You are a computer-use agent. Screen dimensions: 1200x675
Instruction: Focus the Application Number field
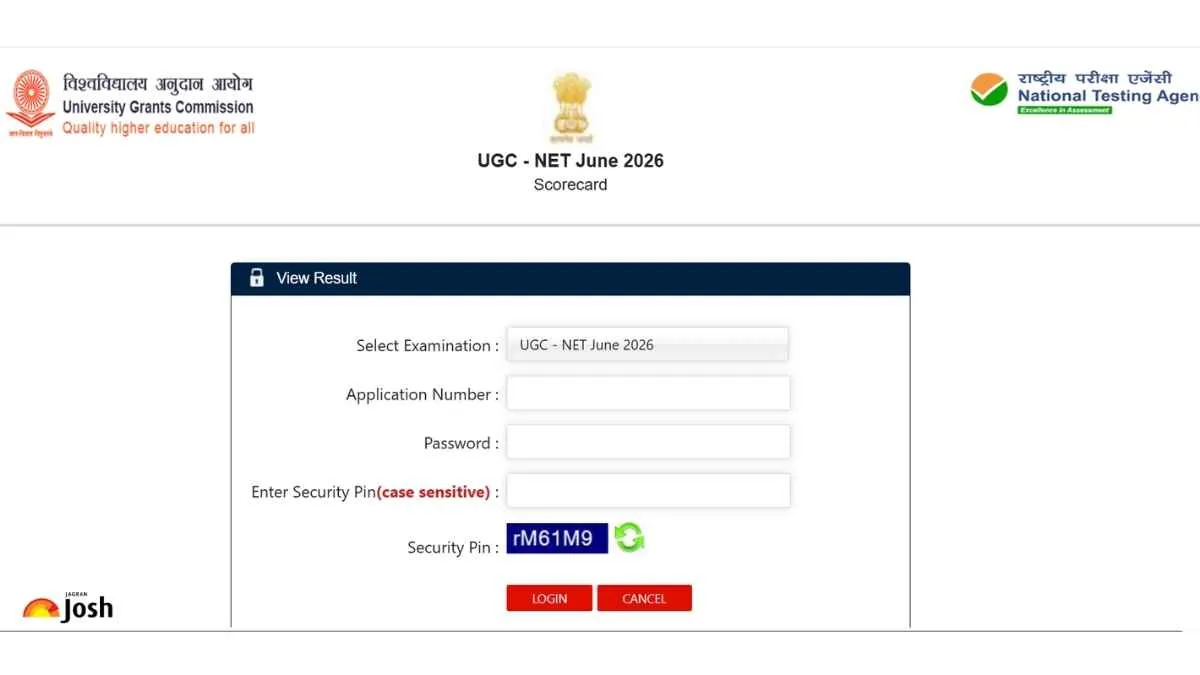[x=648, y=393]
